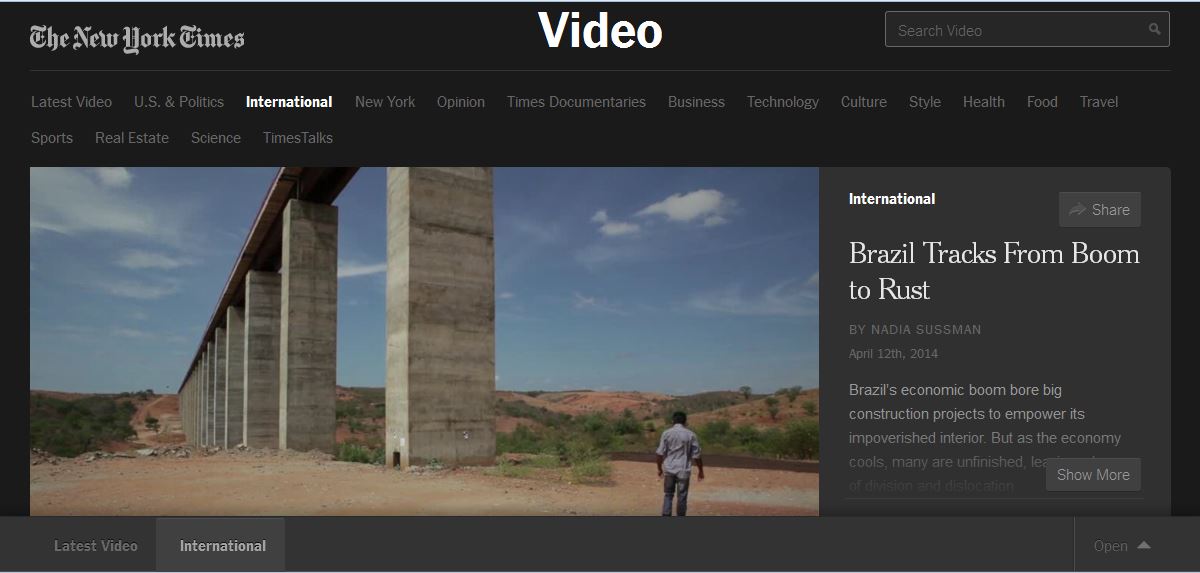Click the search magnifier icon

pyautogui.click(x=1154, y=30)
